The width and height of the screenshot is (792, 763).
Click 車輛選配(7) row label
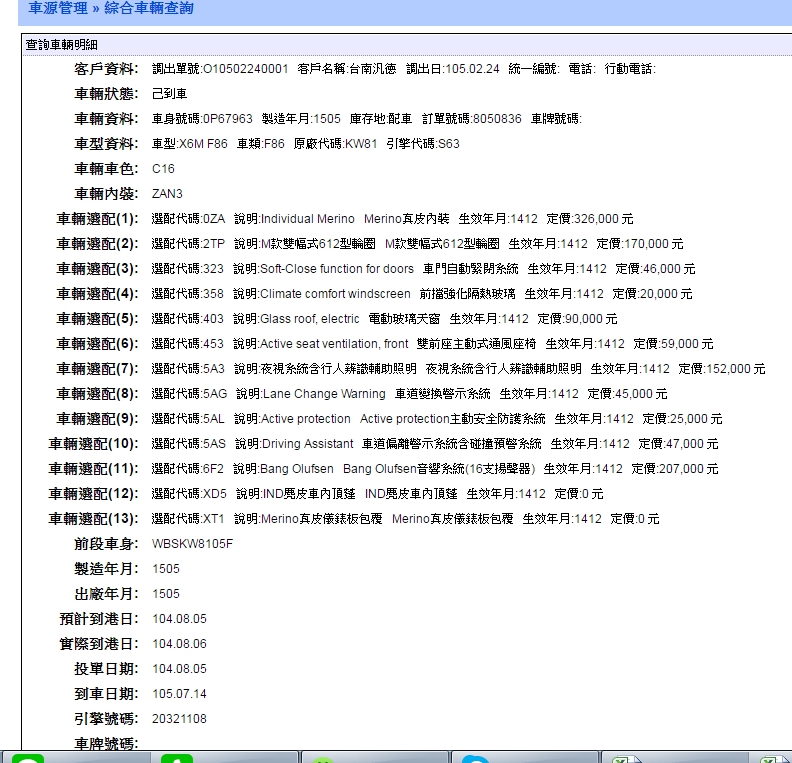(x=97, y=369)
